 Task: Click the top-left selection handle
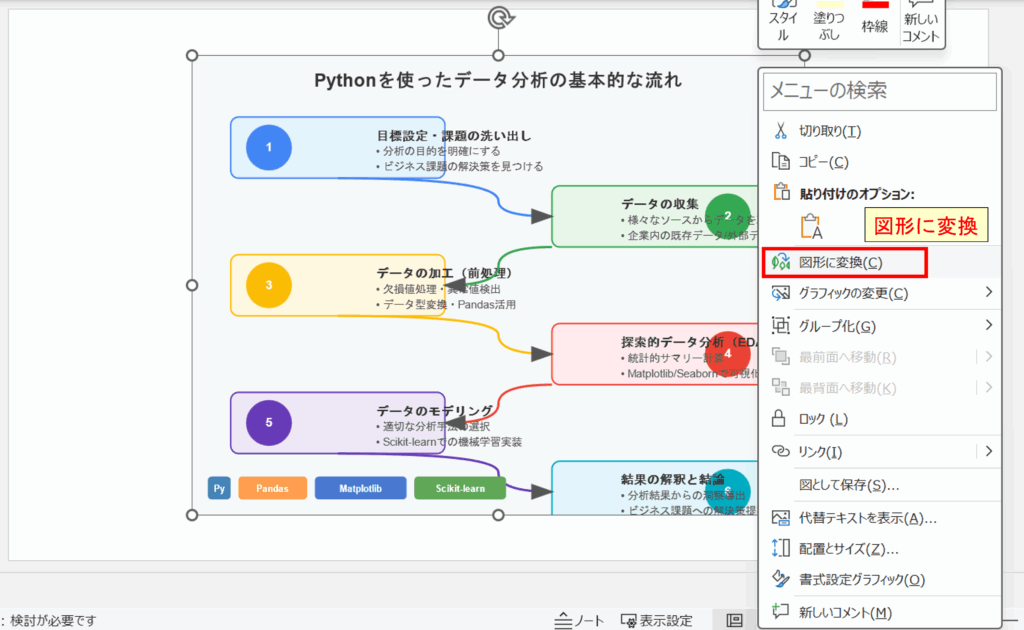point(192,55)
